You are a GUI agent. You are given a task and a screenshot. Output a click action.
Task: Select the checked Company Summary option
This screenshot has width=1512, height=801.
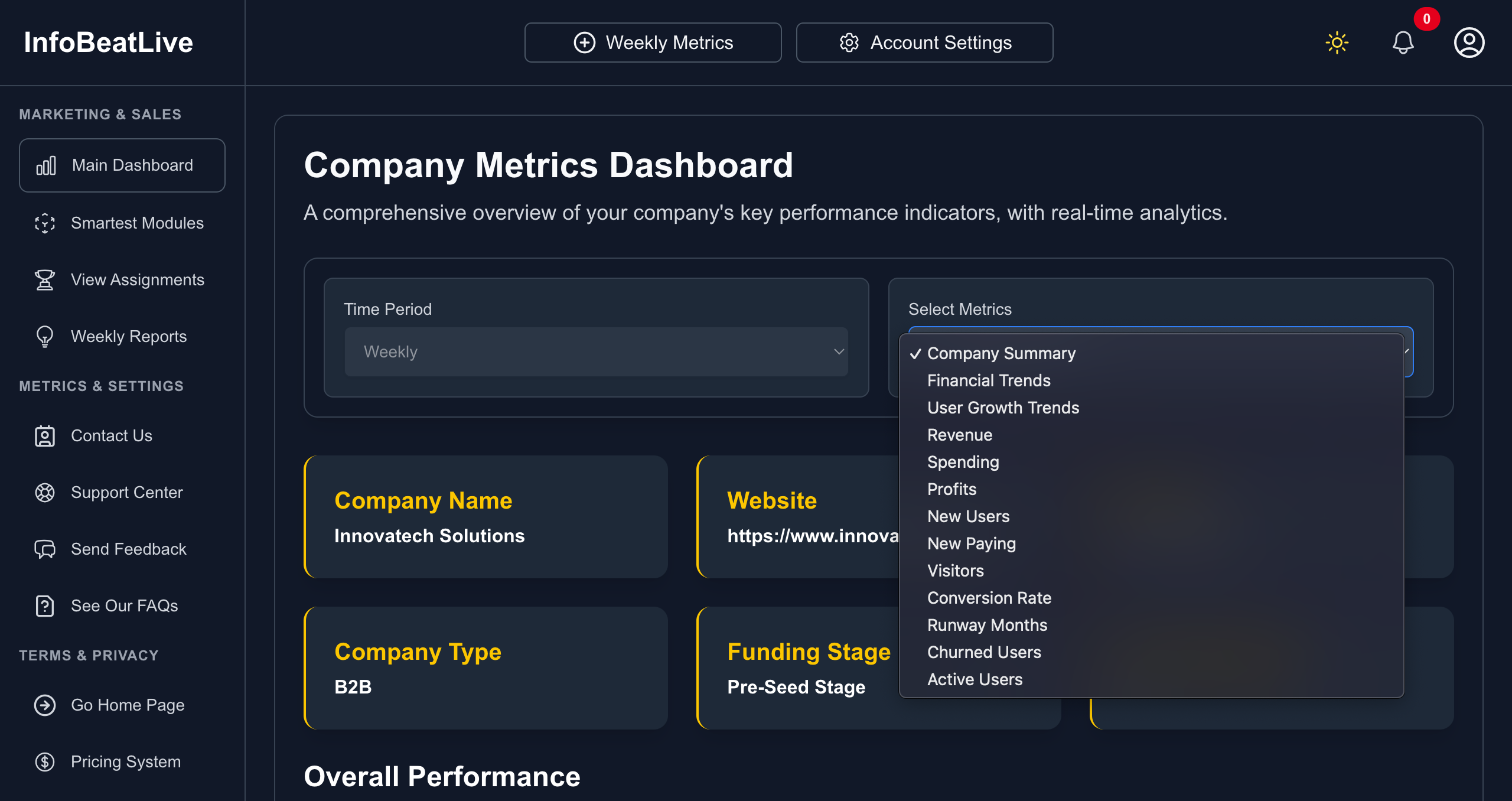[x=1001, y=353]
